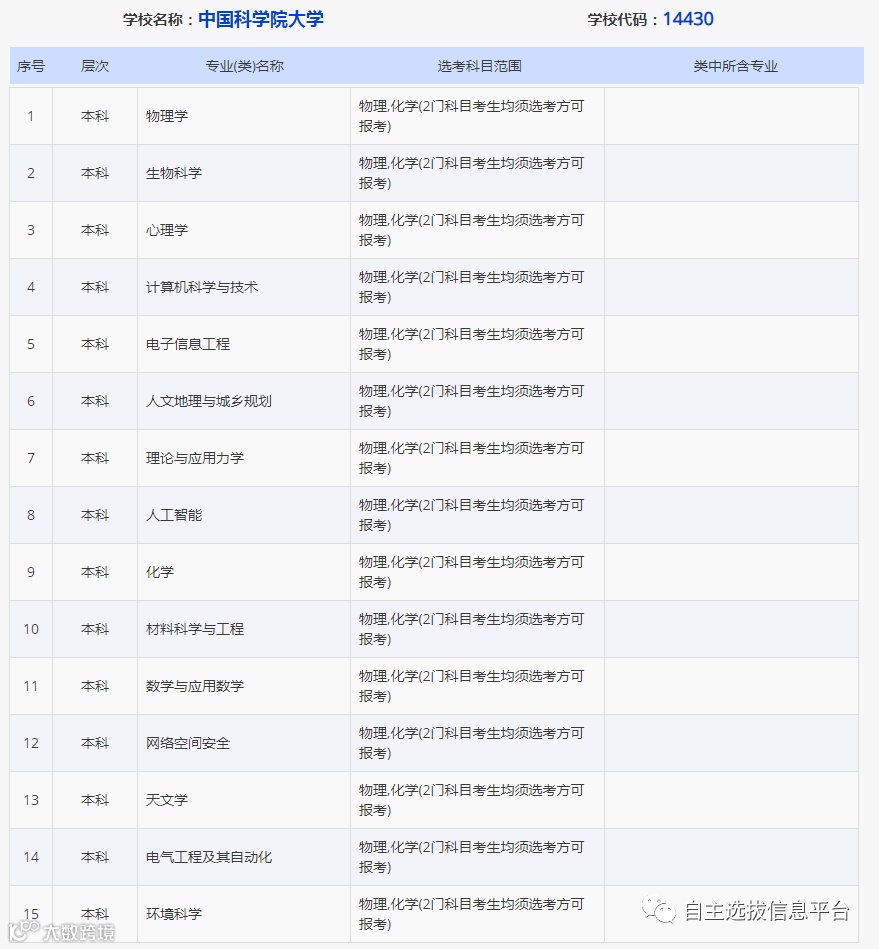Select the 计算机科学与技术 major cell
The width and height of the screenshot is (879, 949).
[x=244, y=287]
